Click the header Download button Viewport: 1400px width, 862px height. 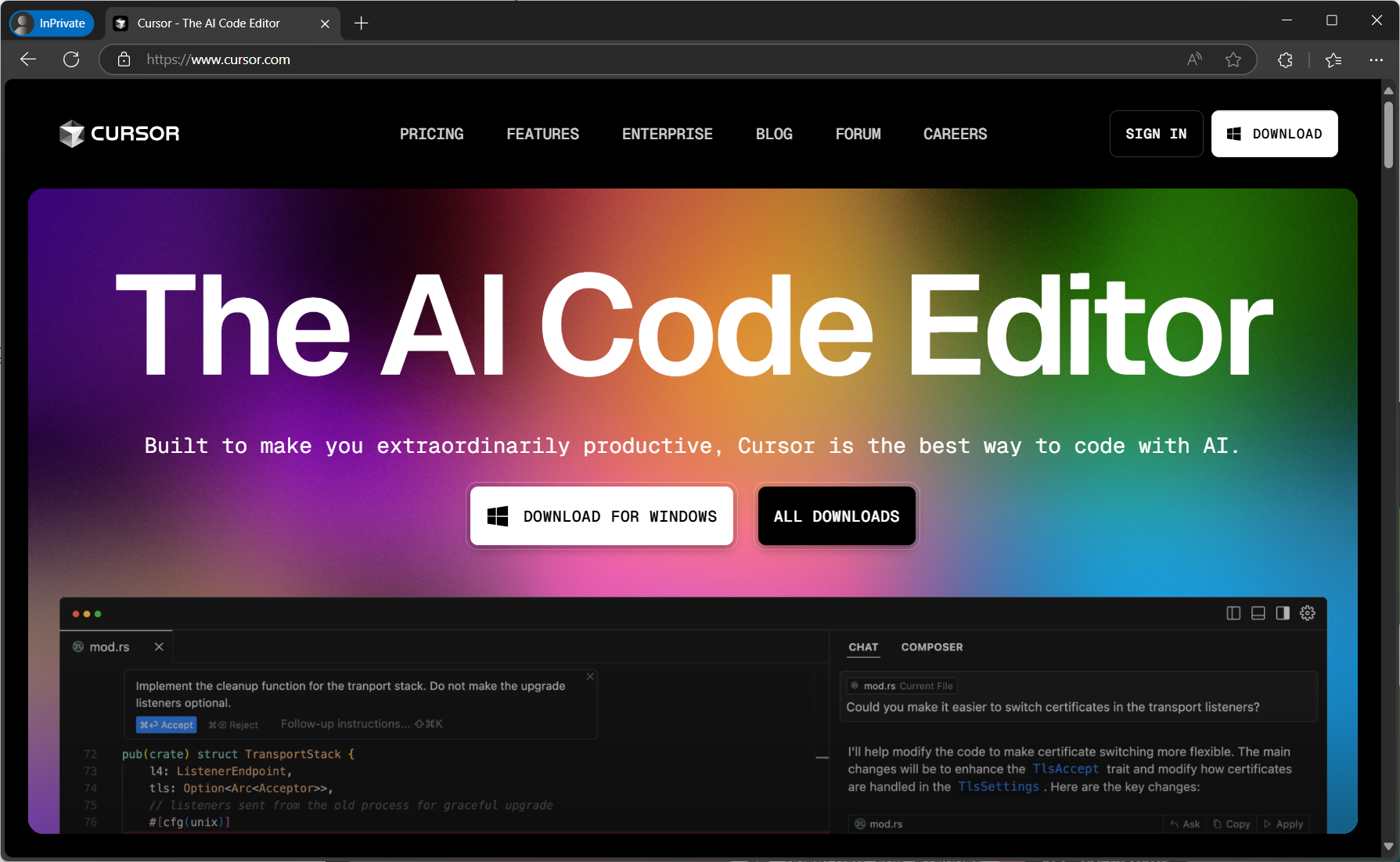pos(1275,134)
